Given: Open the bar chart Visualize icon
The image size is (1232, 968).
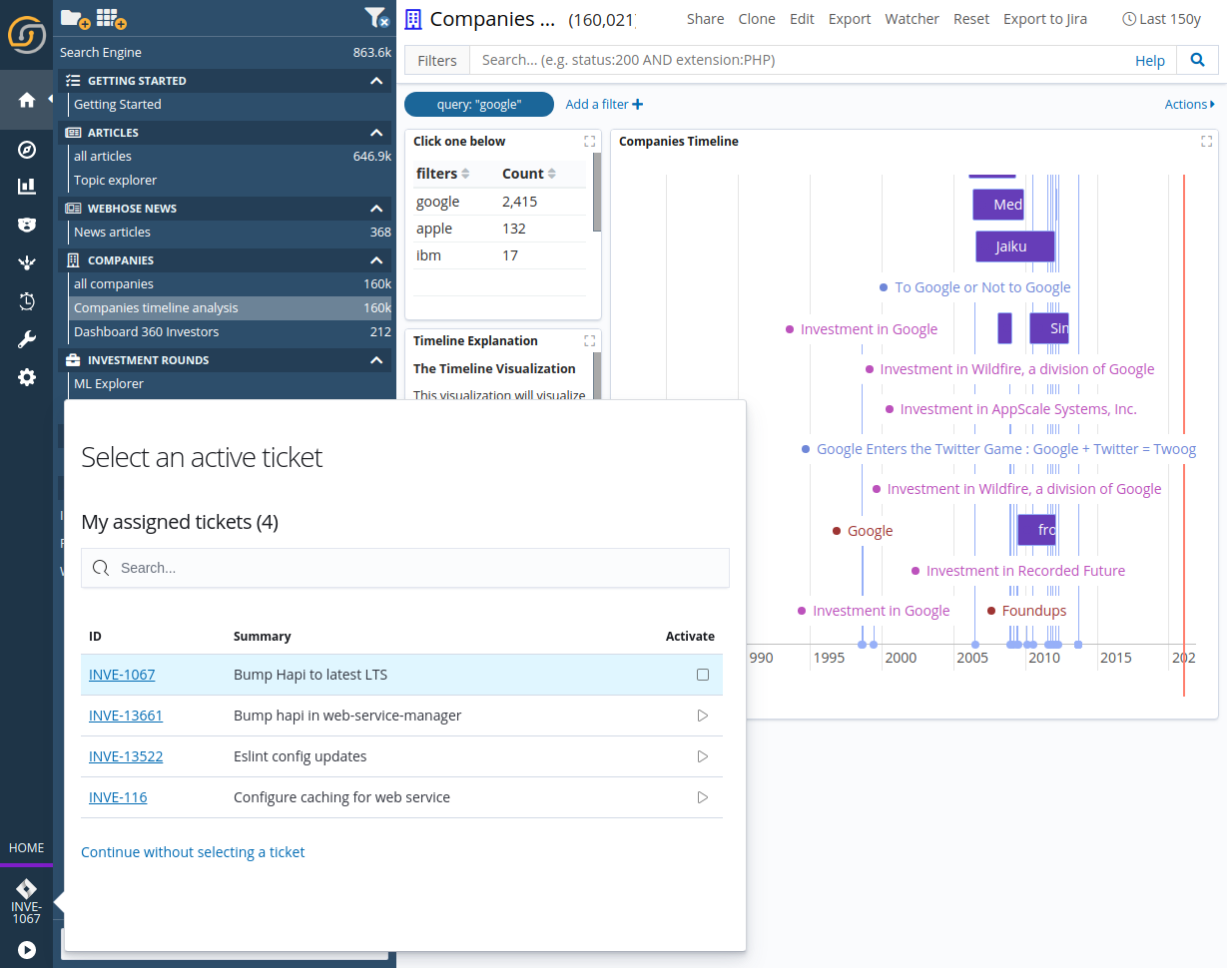Looking at the screenshot, I should click(x=27, y=187).
